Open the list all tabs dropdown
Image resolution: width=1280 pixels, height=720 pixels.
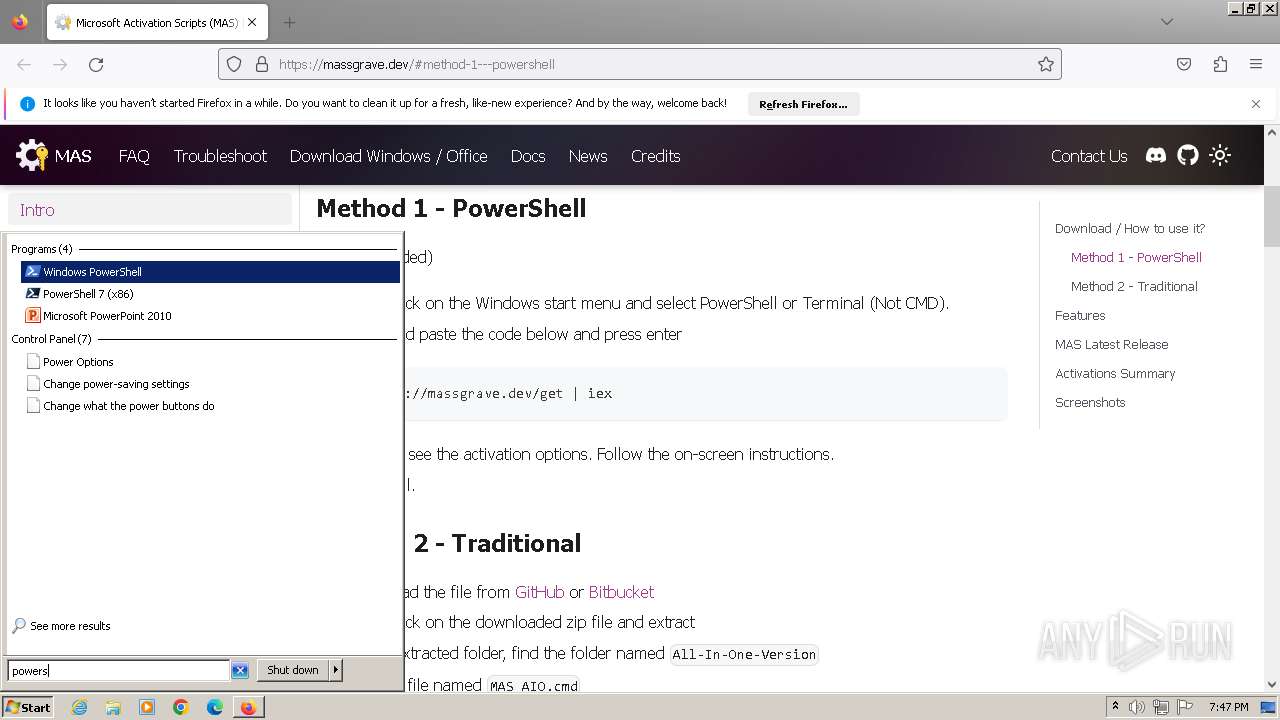1167,22
